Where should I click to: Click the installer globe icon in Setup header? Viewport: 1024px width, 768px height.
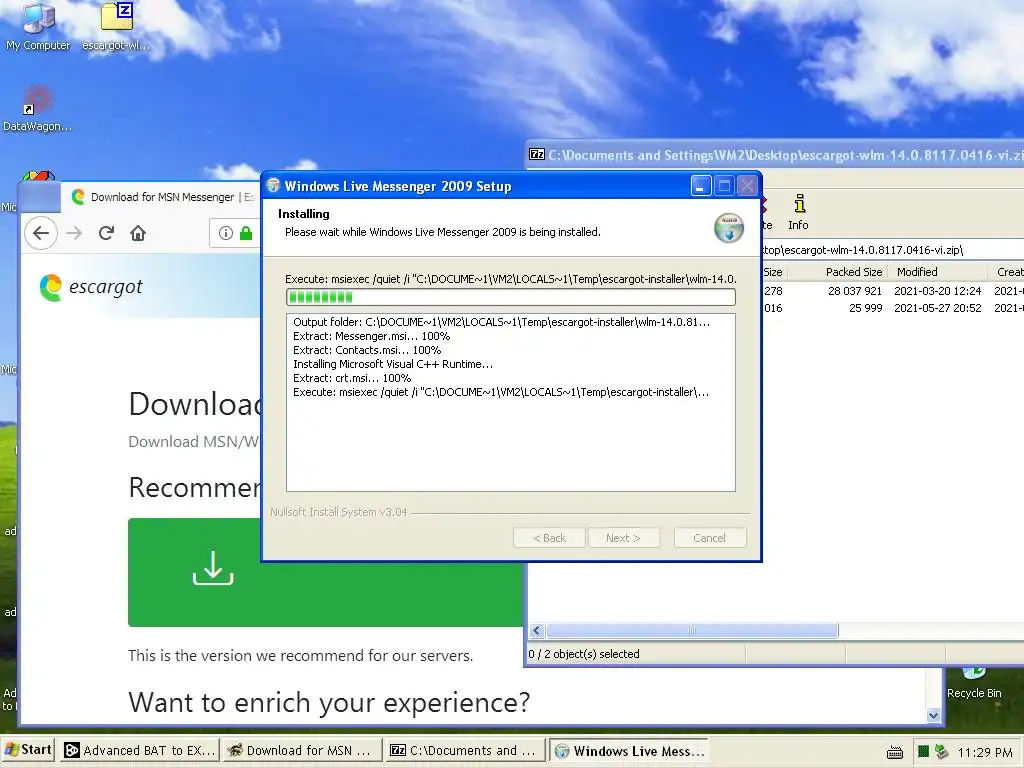(x=729, y=227)
